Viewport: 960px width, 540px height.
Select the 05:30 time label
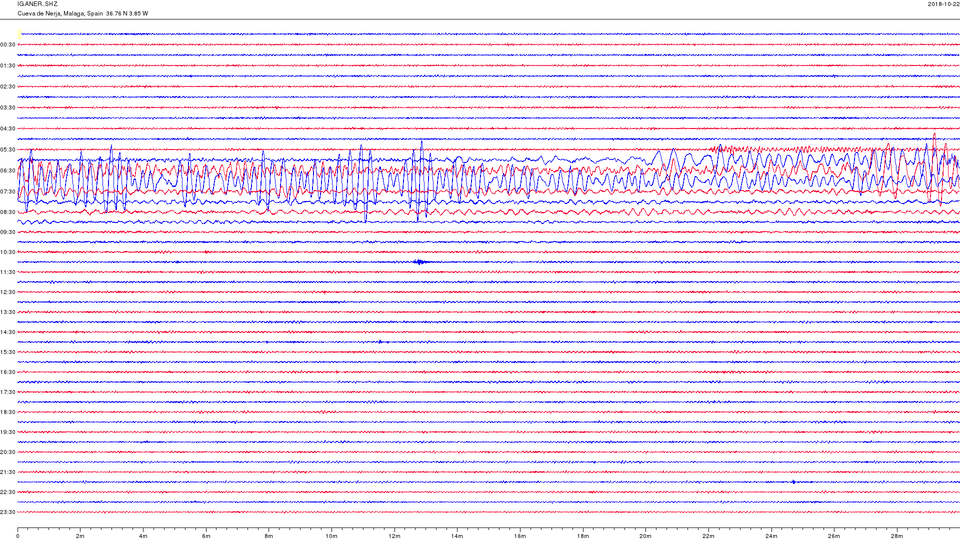(7, 149)
